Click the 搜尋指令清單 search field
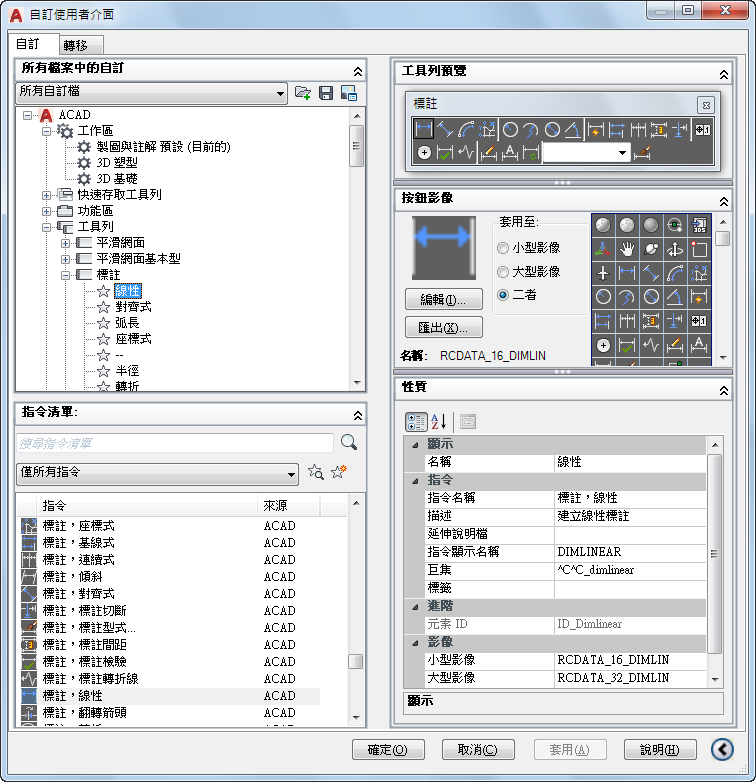The height and width of the screenshot is (782, 756). point(175,443)
